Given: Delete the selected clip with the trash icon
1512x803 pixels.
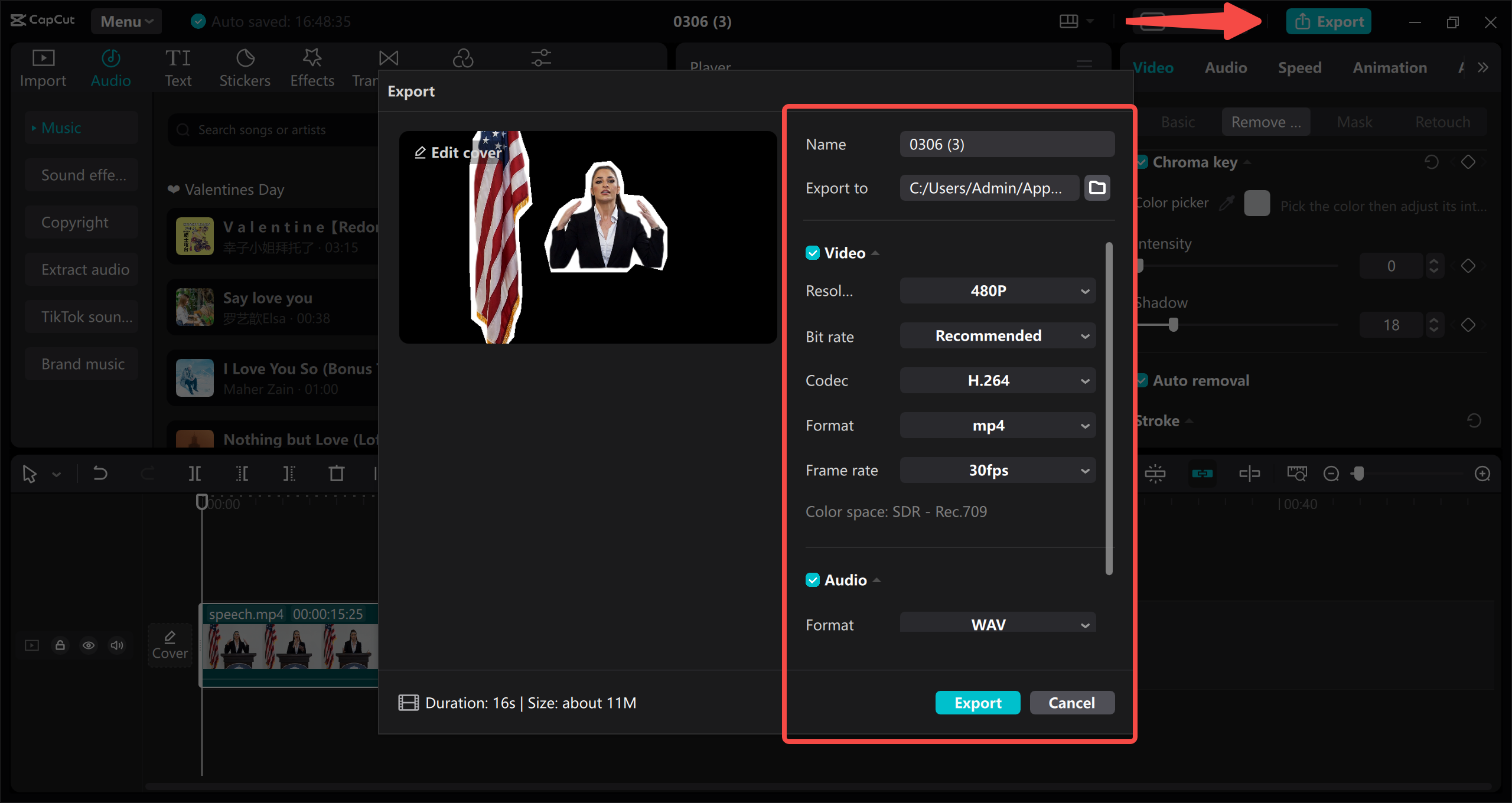Looking at the screenshot, I should (337, 473).
